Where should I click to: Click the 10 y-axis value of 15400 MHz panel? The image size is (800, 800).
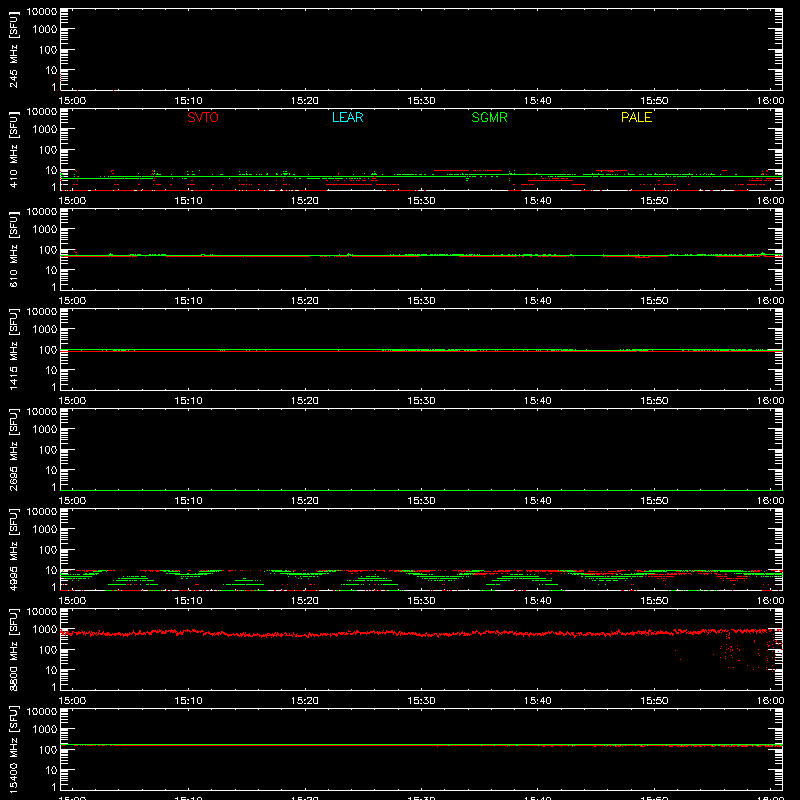tap(52, 770)
